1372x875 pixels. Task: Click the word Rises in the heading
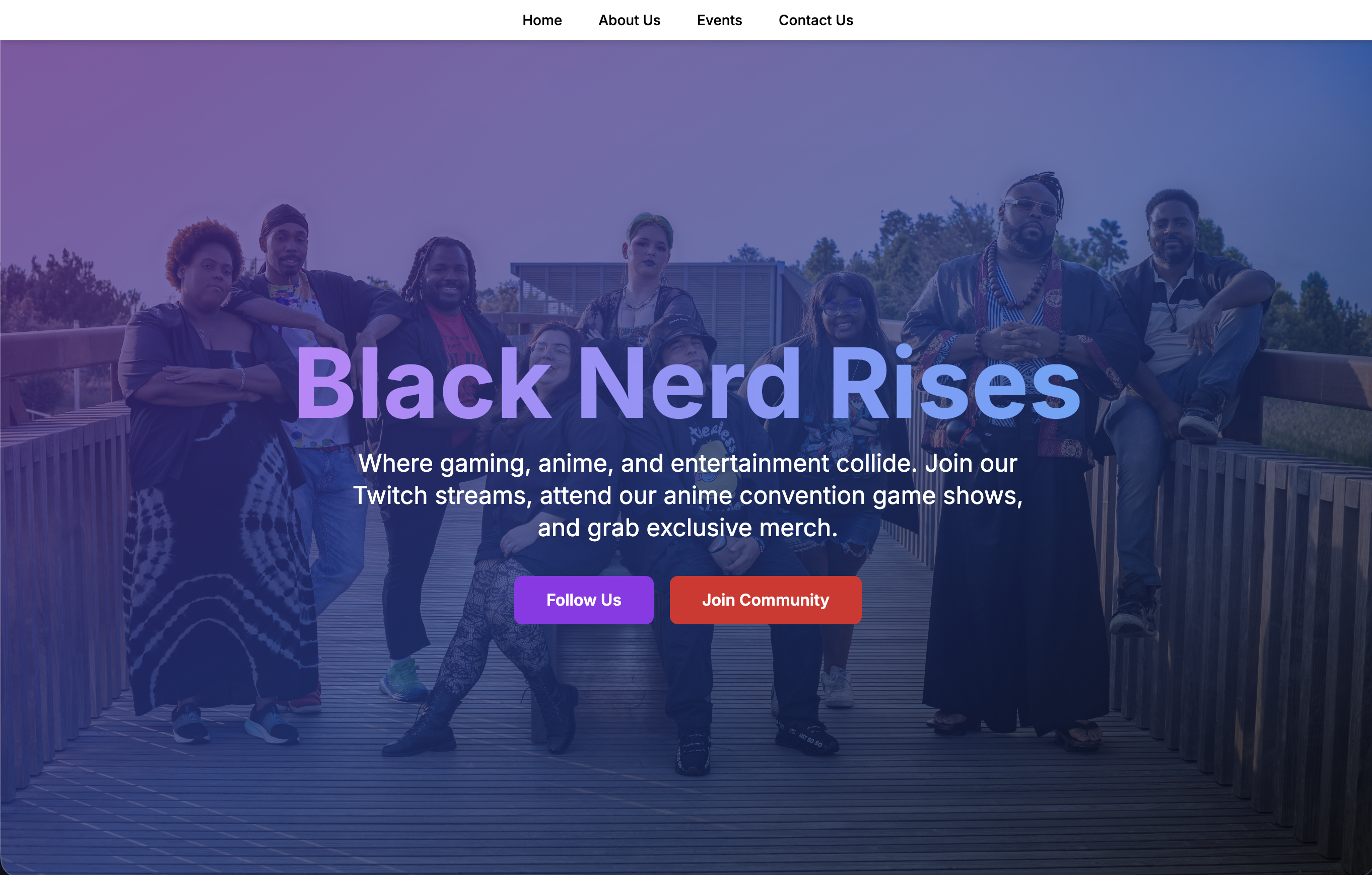(955, 383)
